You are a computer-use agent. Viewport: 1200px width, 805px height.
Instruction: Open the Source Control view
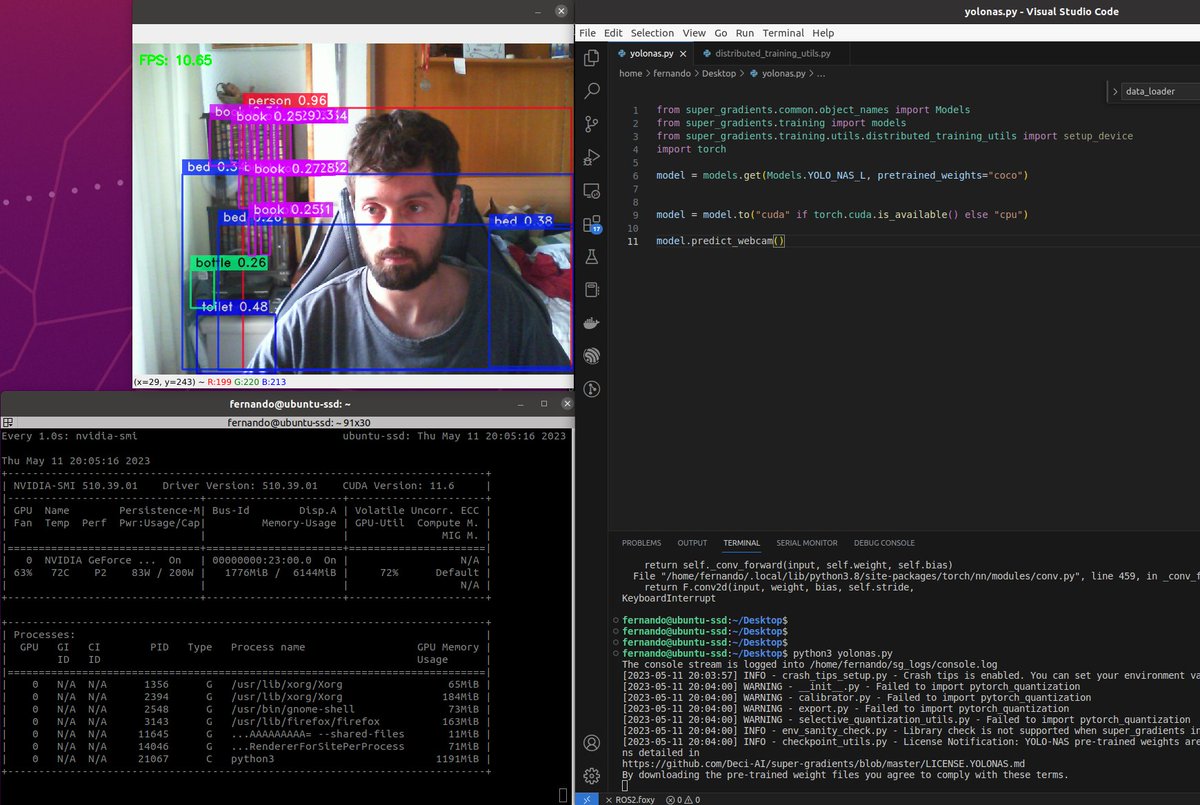(x=591, y=124)
